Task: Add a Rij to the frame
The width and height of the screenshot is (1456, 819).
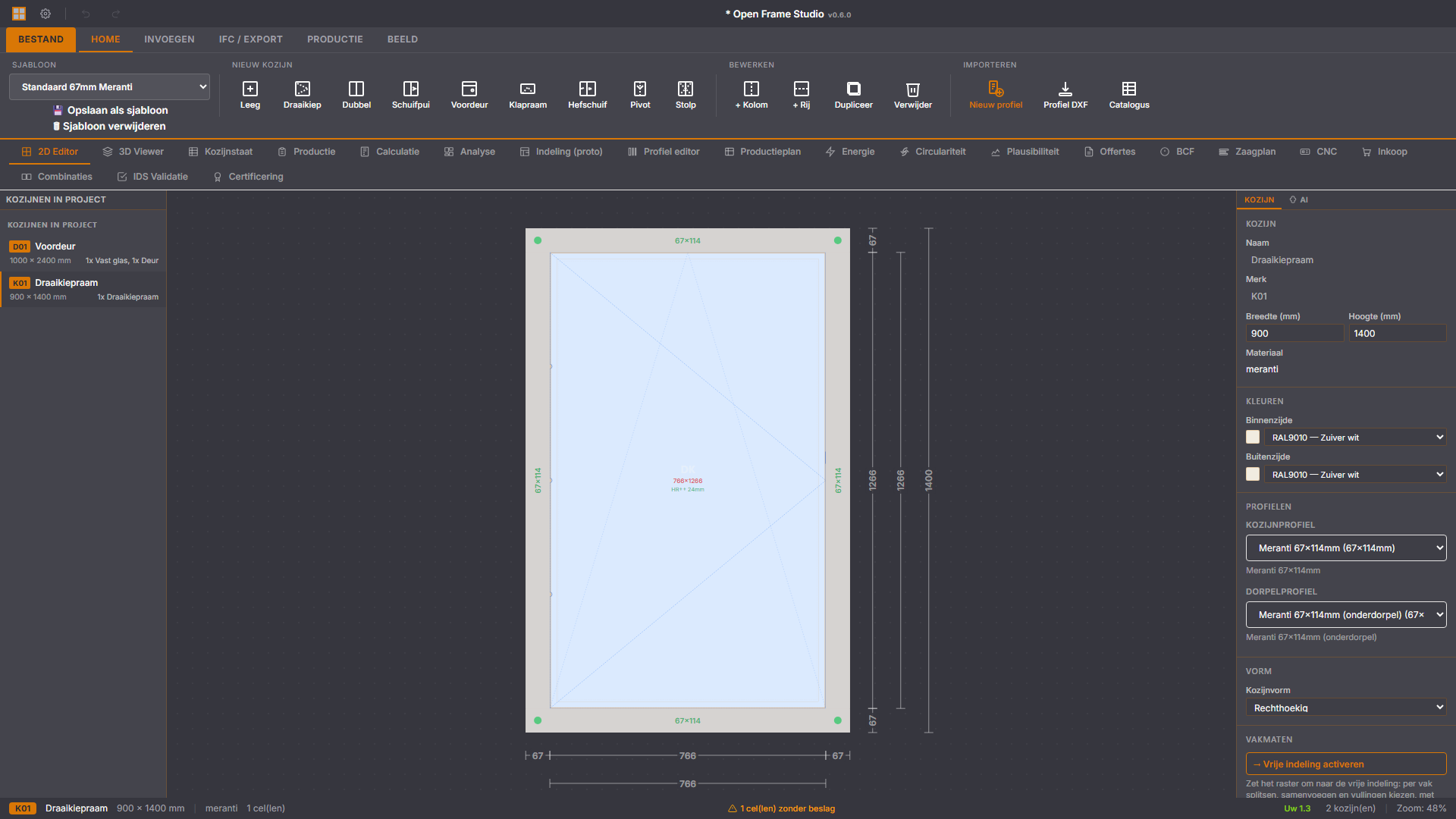Action: 802,95
